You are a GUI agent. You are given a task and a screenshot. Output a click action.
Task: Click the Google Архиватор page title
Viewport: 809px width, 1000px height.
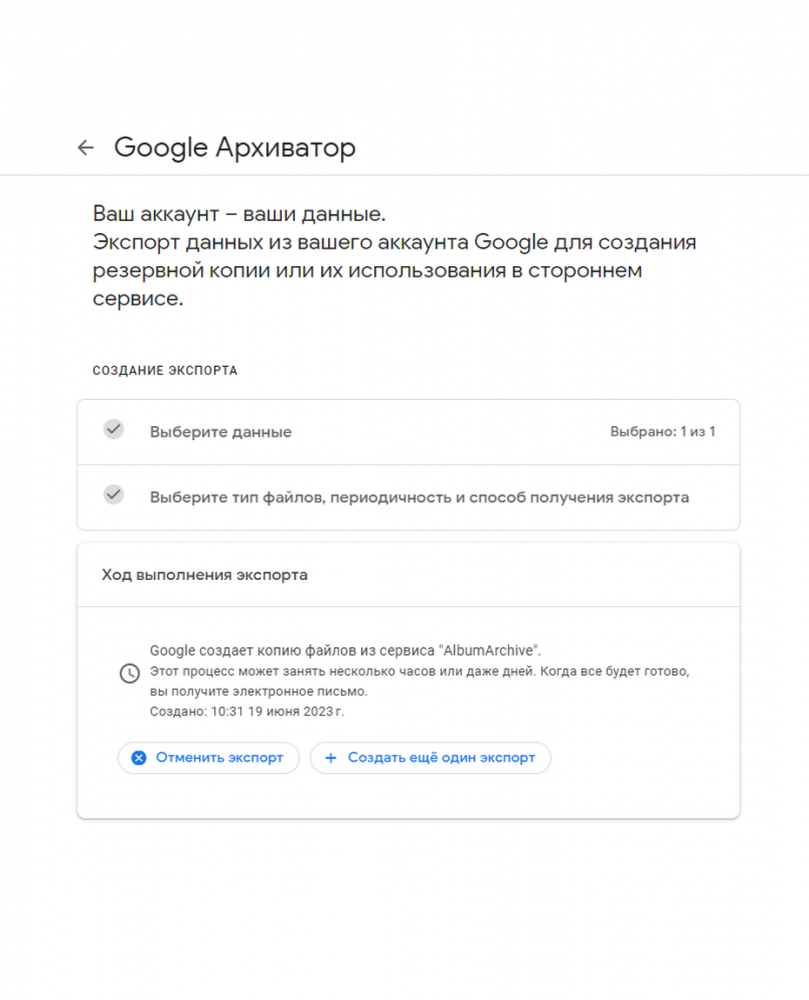[235, 148]
